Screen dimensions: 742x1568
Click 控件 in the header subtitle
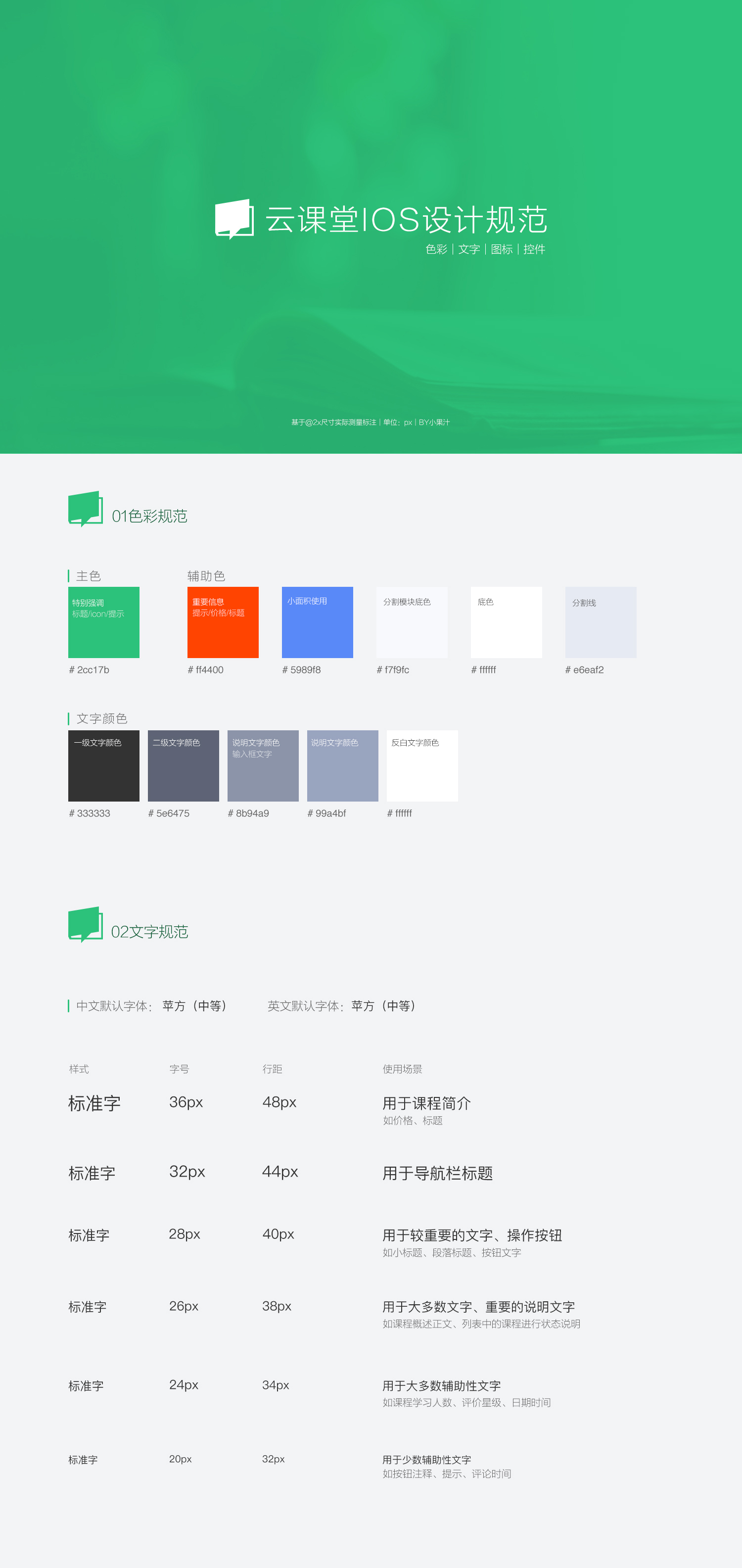coord(534,249)
